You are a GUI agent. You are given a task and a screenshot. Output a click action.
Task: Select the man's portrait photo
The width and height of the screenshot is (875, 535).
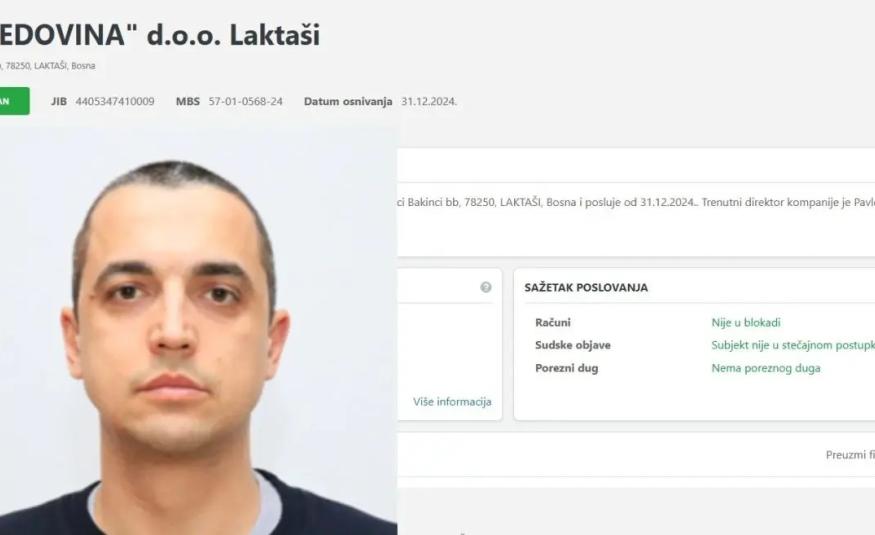[198, 329]
